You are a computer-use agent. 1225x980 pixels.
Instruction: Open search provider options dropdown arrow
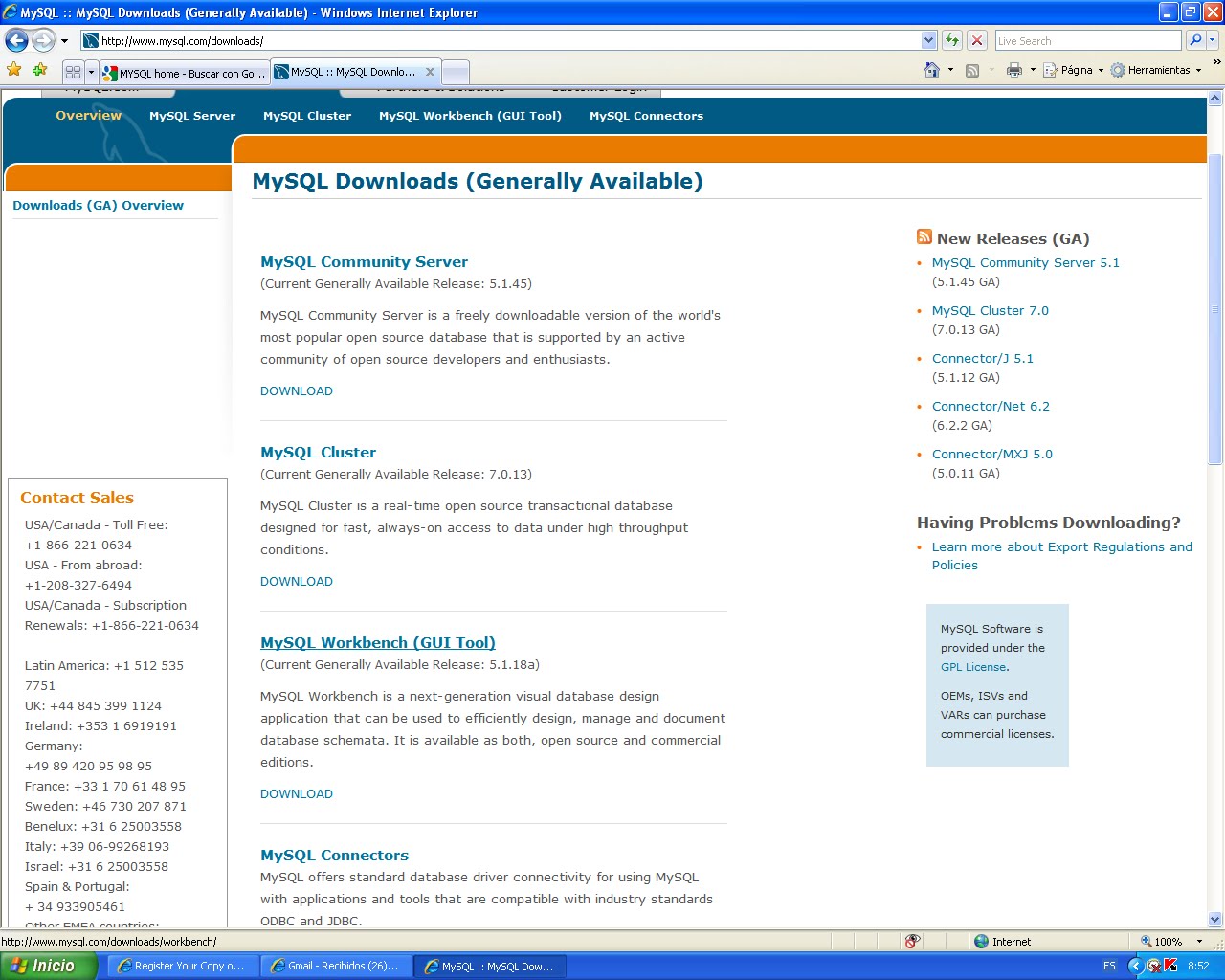pos(1213,40)
